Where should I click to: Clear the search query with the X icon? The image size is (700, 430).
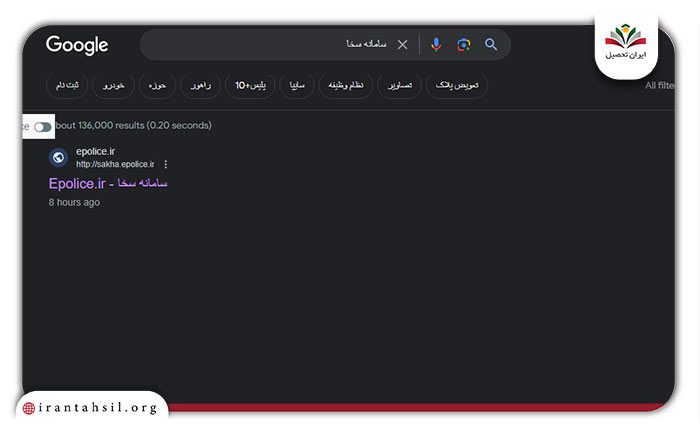[402, 45]
